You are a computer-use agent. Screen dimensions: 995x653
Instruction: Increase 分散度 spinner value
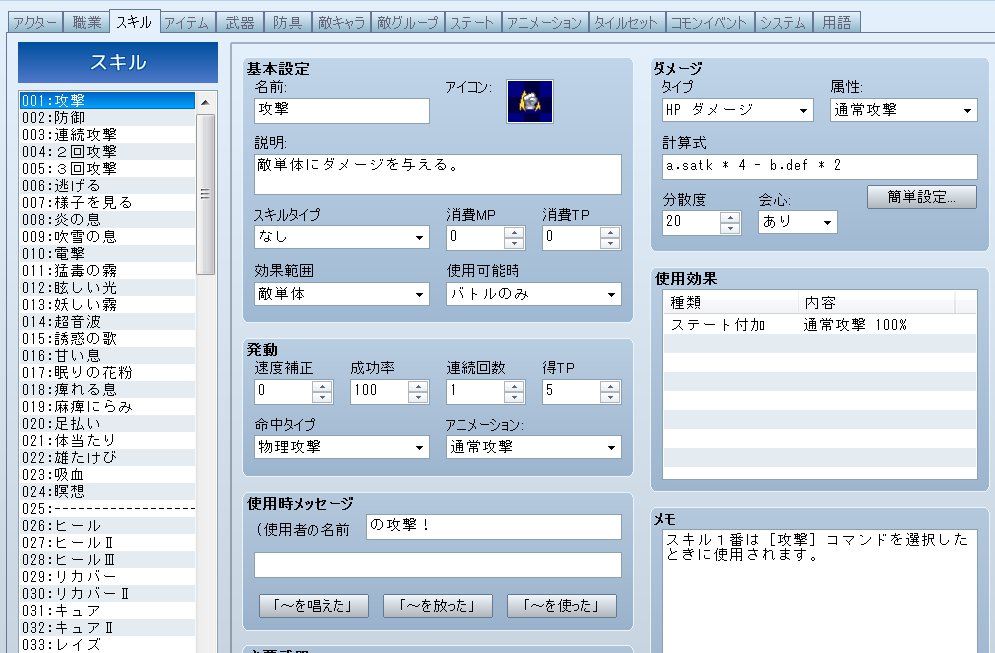tap(730, 217)
